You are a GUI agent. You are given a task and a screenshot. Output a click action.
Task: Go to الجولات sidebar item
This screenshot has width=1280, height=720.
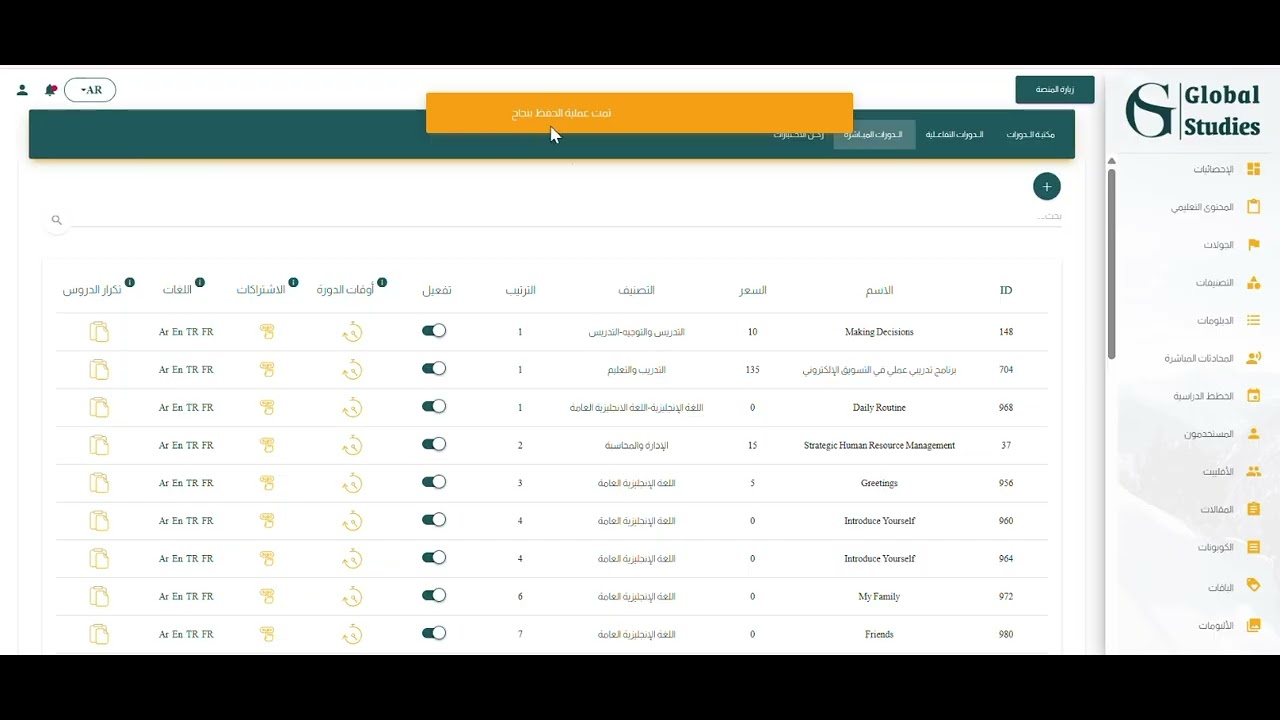point(1232,245)
